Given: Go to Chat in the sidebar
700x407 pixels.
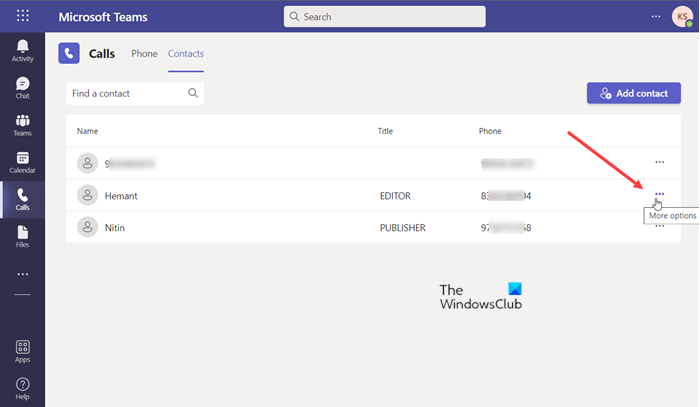Looking at the screenshot, I should click(22, 88).
